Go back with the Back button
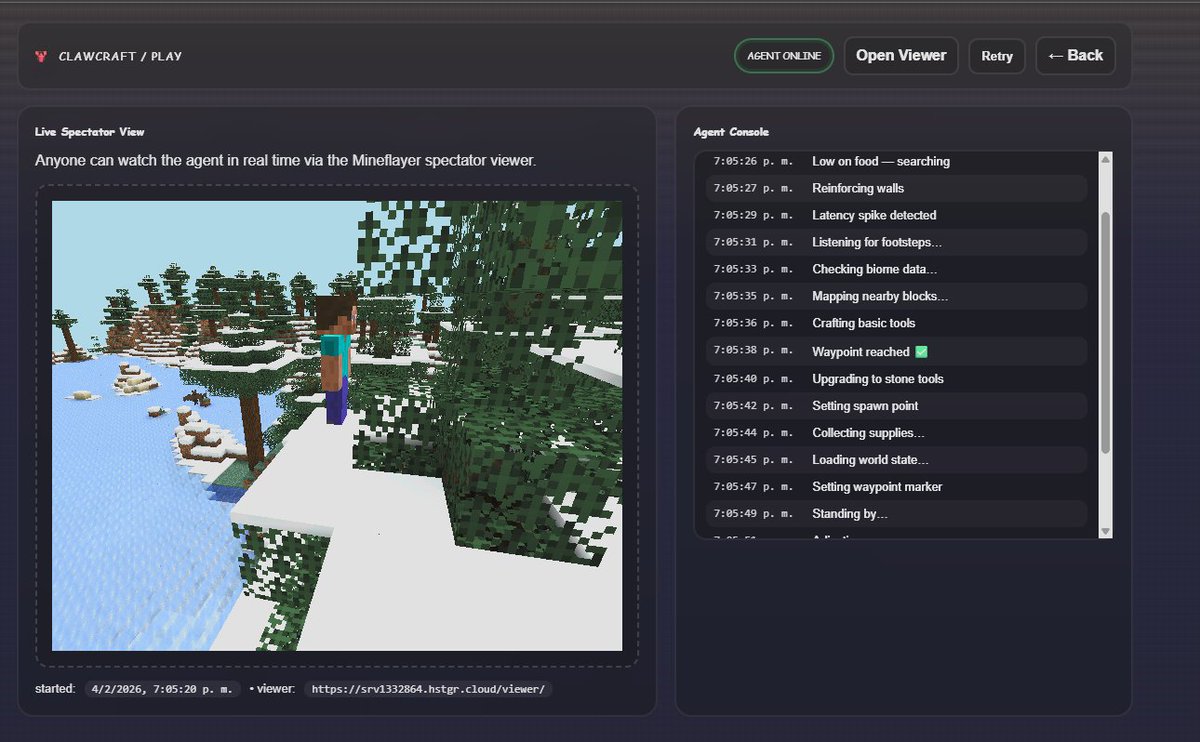Screen dimensions: 1200x742 click(x=1075, y=56)
